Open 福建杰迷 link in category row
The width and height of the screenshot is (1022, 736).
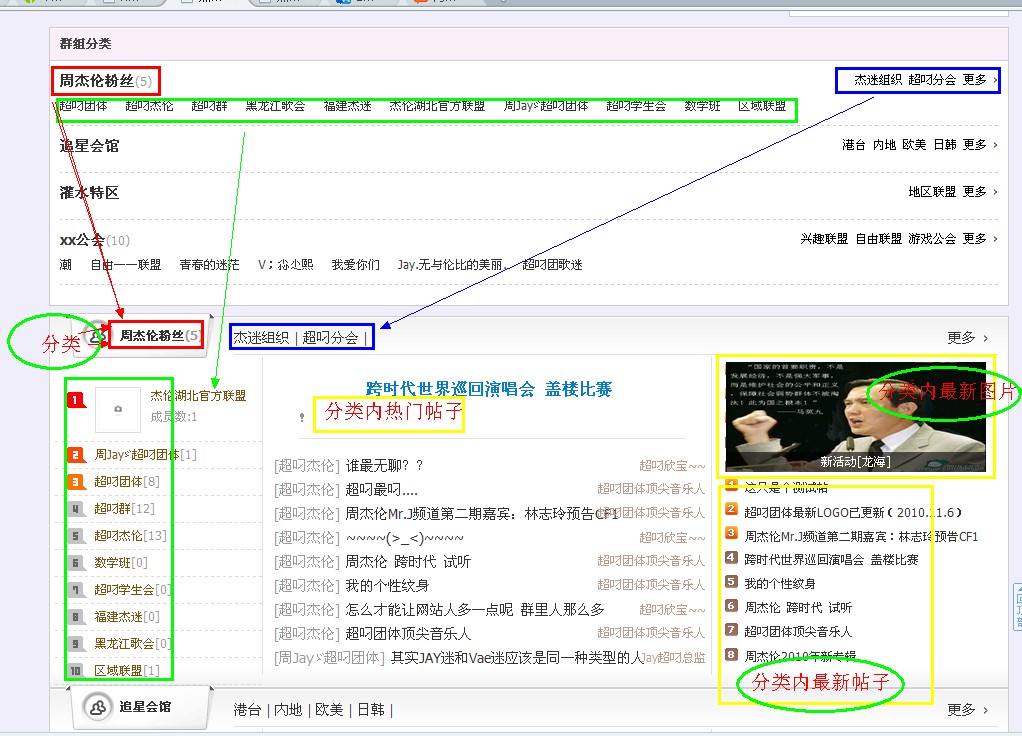[347, 106]
